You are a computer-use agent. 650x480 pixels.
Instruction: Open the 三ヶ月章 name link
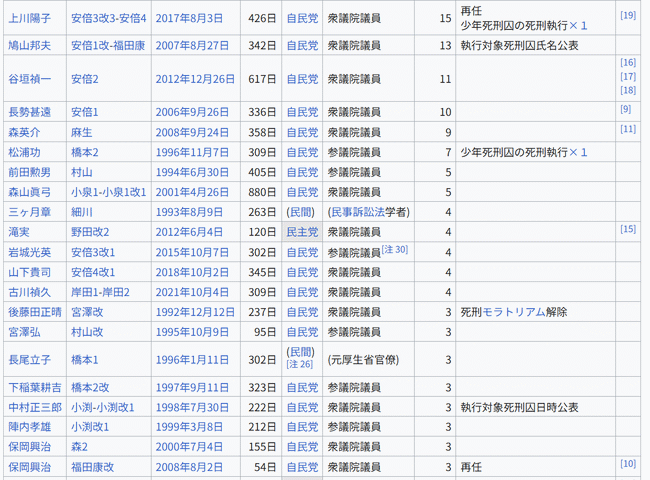(29, 212)
